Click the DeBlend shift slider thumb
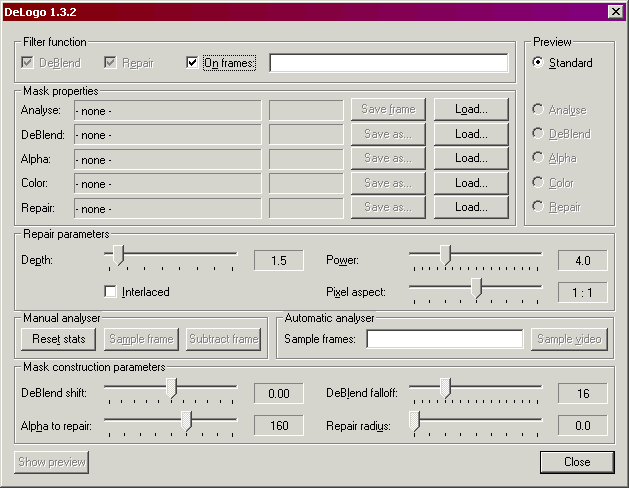The width and height of the screenshot is (629, 488). pos(172,388)
